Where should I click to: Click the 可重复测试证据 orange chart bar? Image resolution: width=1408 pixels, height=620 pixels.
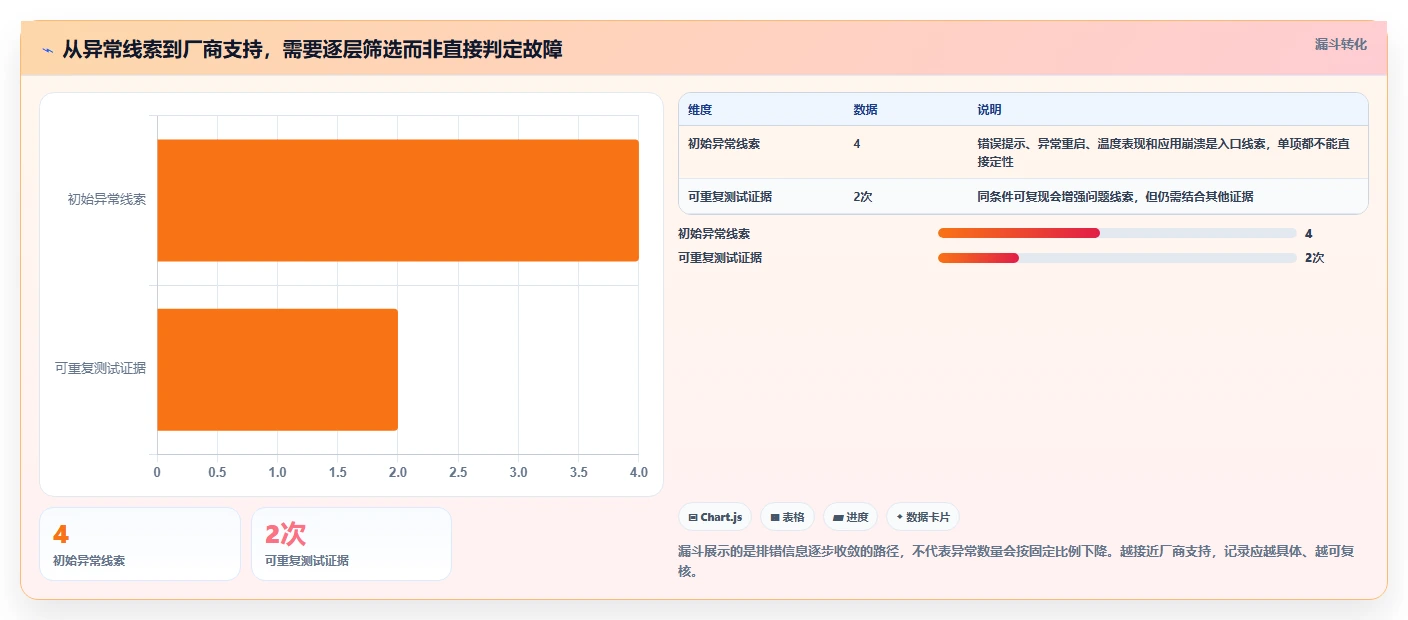[277, 369]
